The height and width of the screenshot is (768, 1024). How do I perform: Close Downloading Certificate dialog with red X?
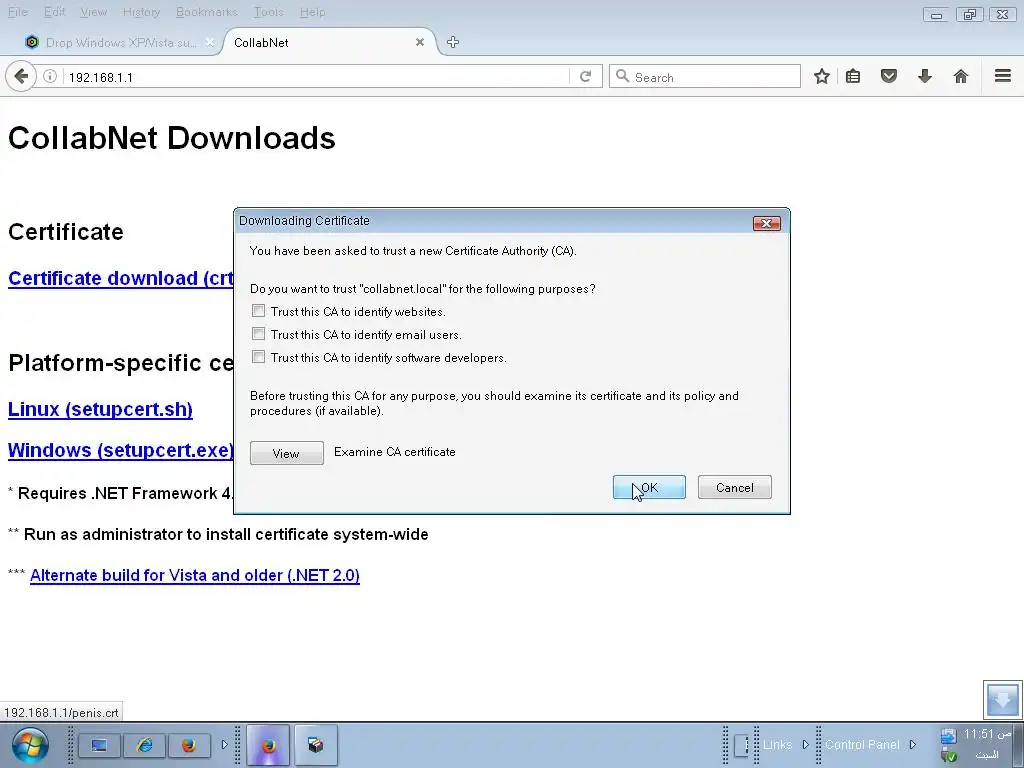(767, 223)
